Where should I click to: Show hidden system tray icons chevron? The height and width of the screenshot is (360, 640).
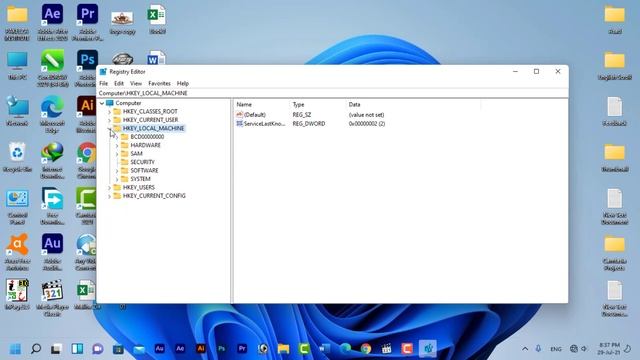[525, 349]
